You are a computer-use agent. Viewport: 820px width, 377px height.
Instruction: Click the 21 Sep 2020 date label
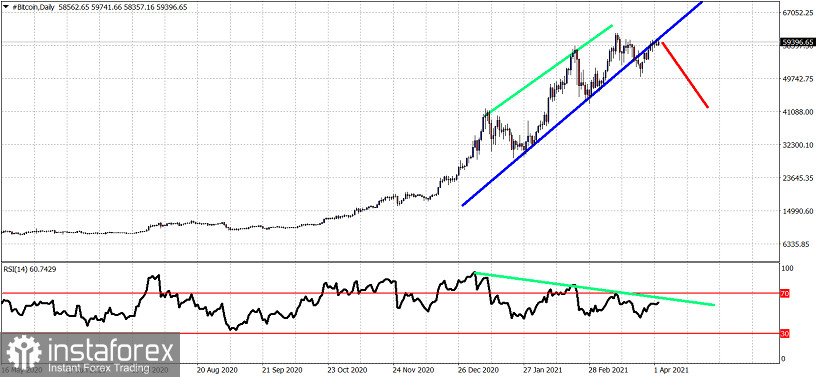[281, 369]
